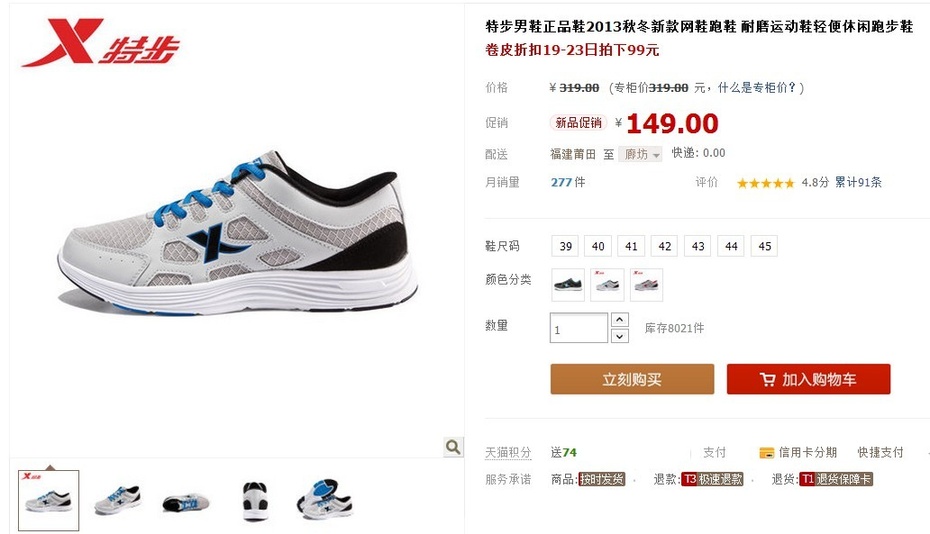Select shoe size 39
The height and width of the screenshot is (534, 930).
click(566, 246)
